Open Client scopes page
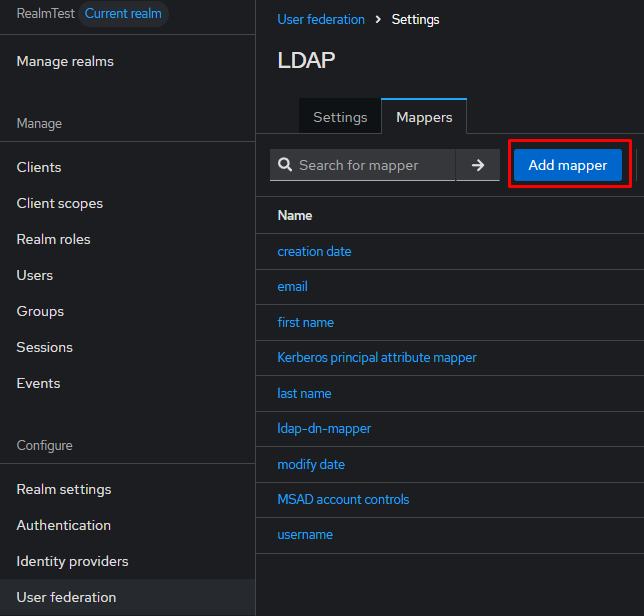The width and height of the screenshot is (644, 616). (60, 203)
